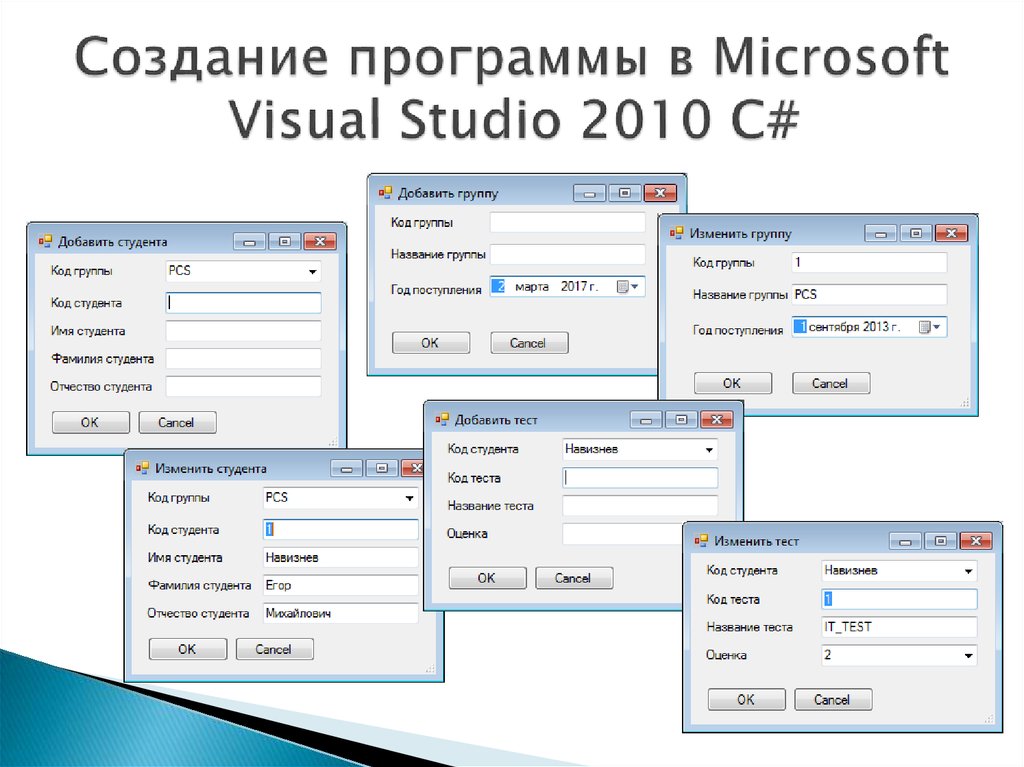The width and height of the screenshot is (1024, 767).
Task: Click the form icon in Изменить студента title bar
Action: [142, 468]
